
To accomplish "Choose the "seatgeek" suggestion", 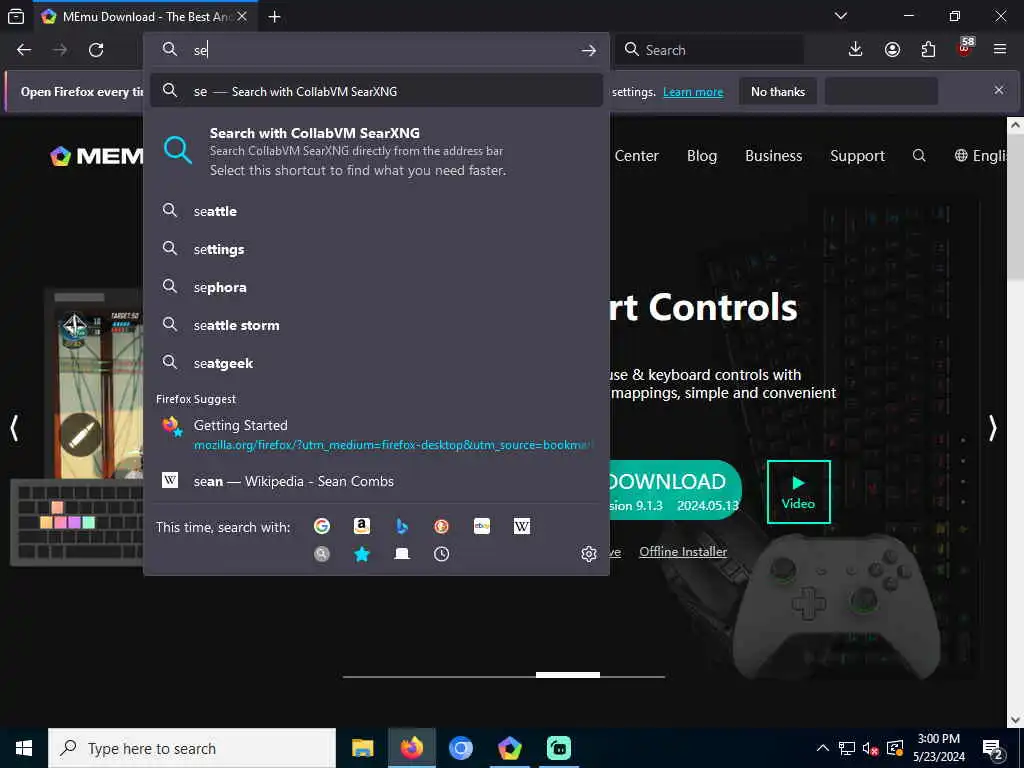I will click(x=376, y=362).
